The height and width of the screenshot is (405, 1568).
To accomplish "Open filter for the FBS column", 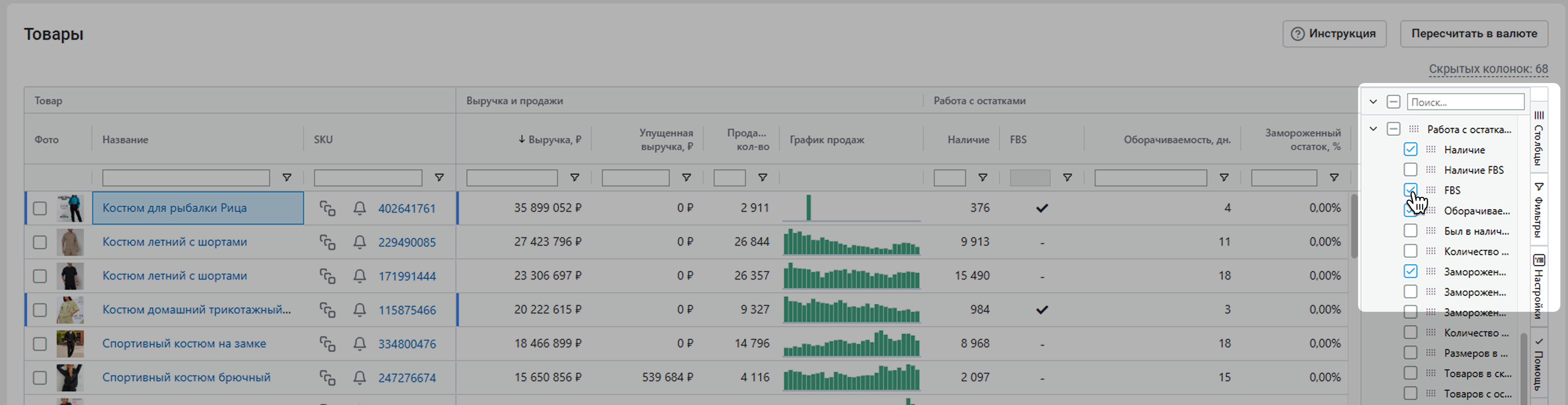I will (1067, 177).
